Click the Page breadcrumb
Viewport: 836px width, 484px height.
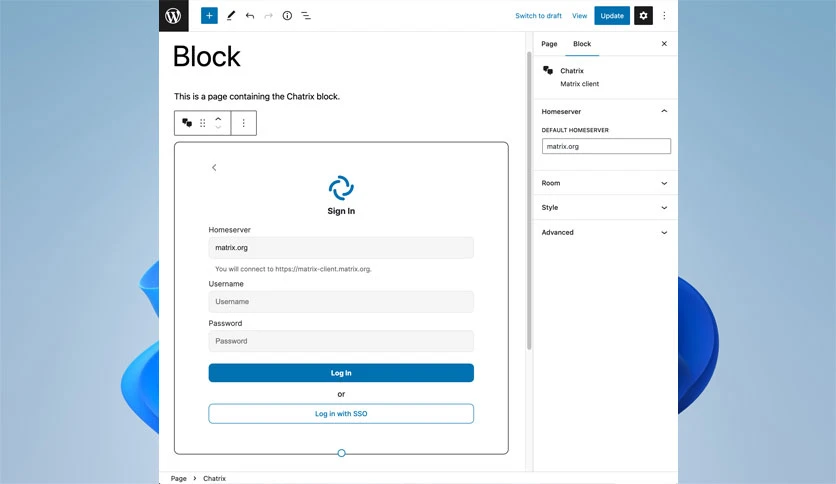click(179, 478)
